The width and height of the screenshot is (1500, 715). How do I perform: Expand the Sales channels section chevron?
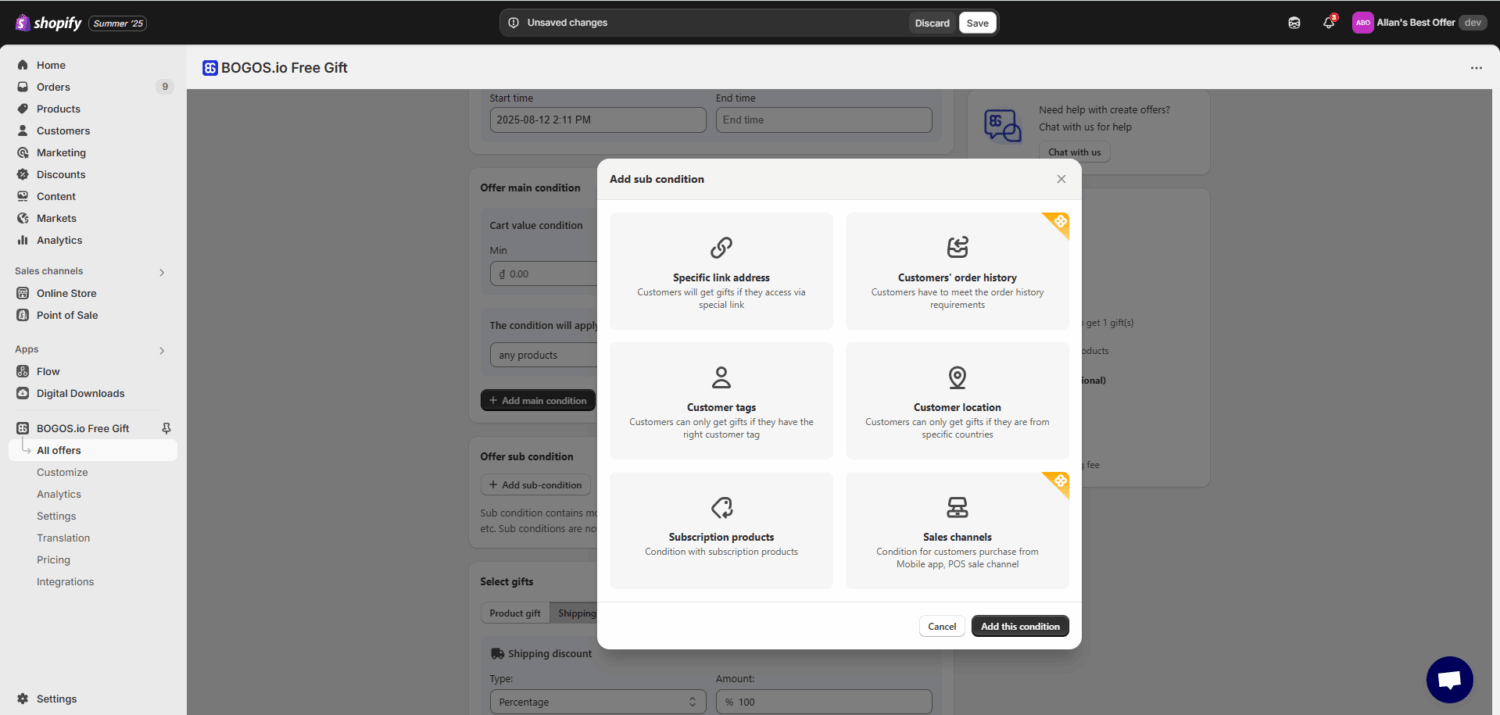(x=162, y=272)
